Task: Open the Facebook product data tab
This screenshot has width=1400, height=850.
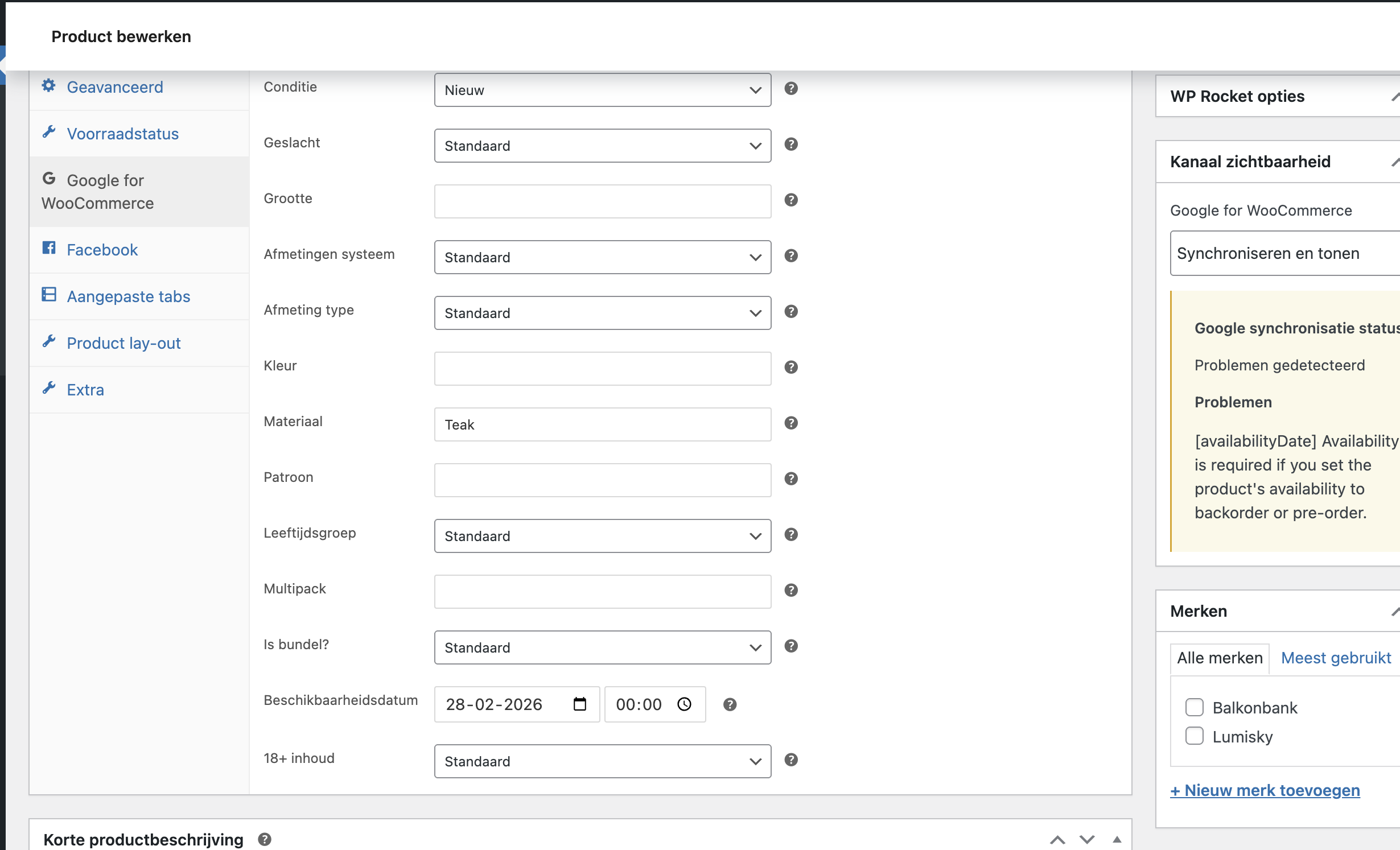Action: click(102, 250)
